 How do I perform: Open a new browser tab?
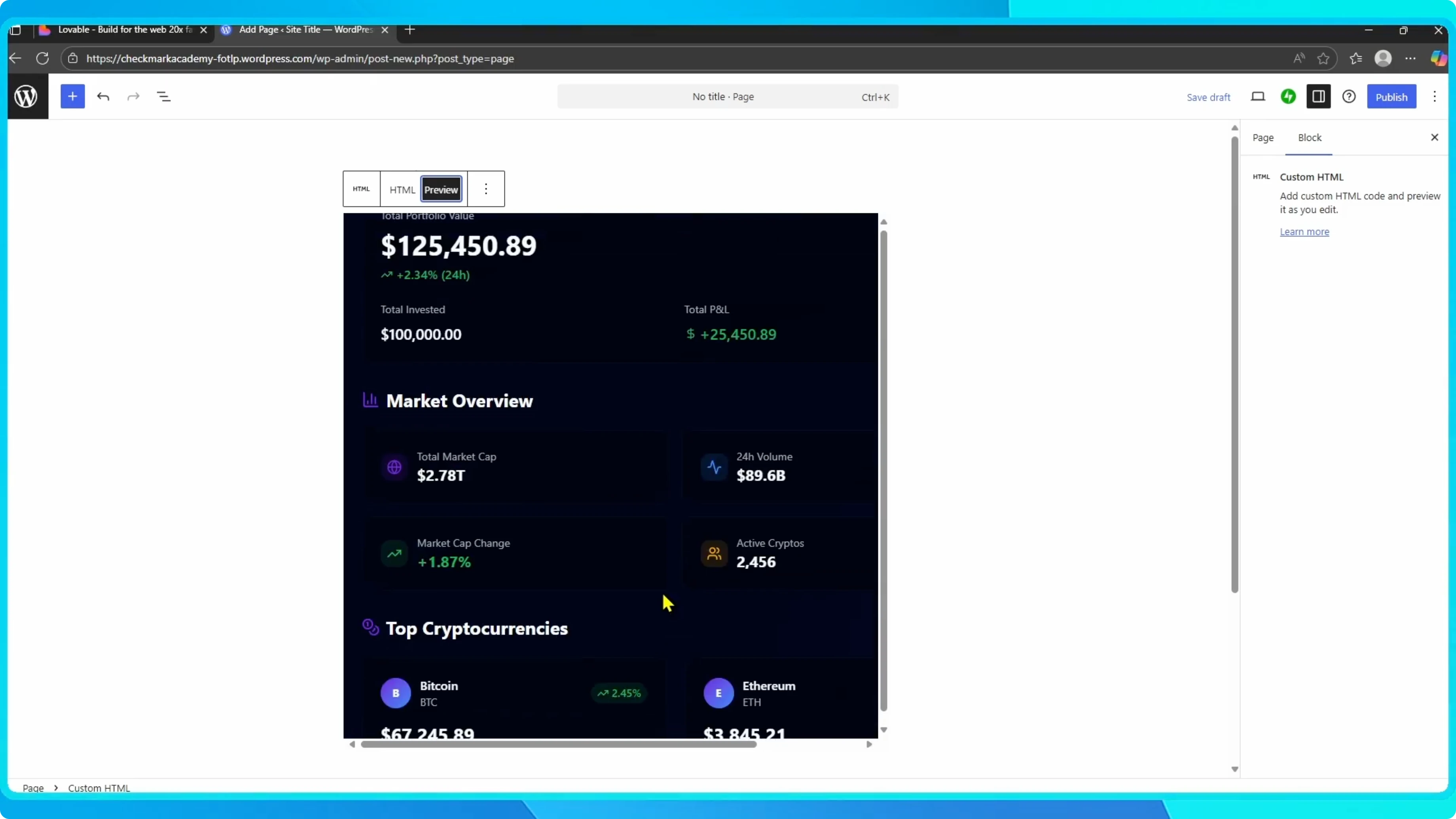click(x=410, y=30)
